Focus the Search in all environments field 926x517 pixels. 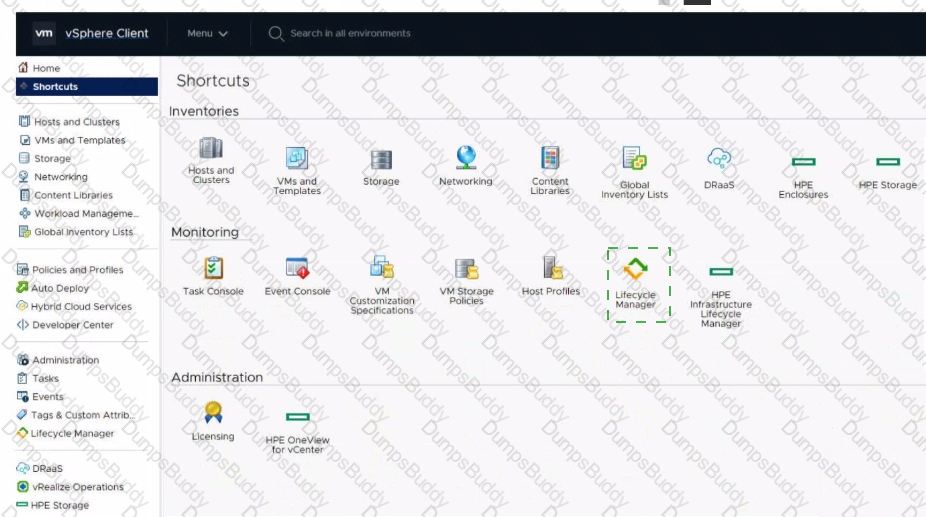(x=350, y=34)
